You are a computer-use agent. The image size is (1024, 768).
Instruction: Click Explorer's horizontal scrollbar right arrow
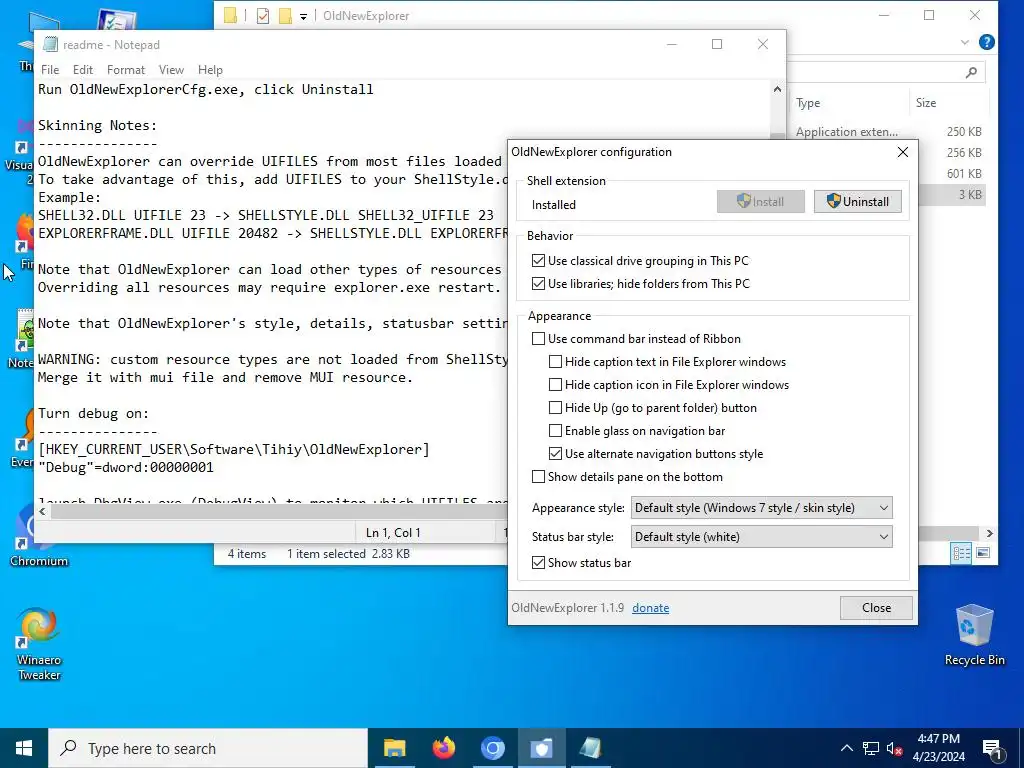pos(989,534)
